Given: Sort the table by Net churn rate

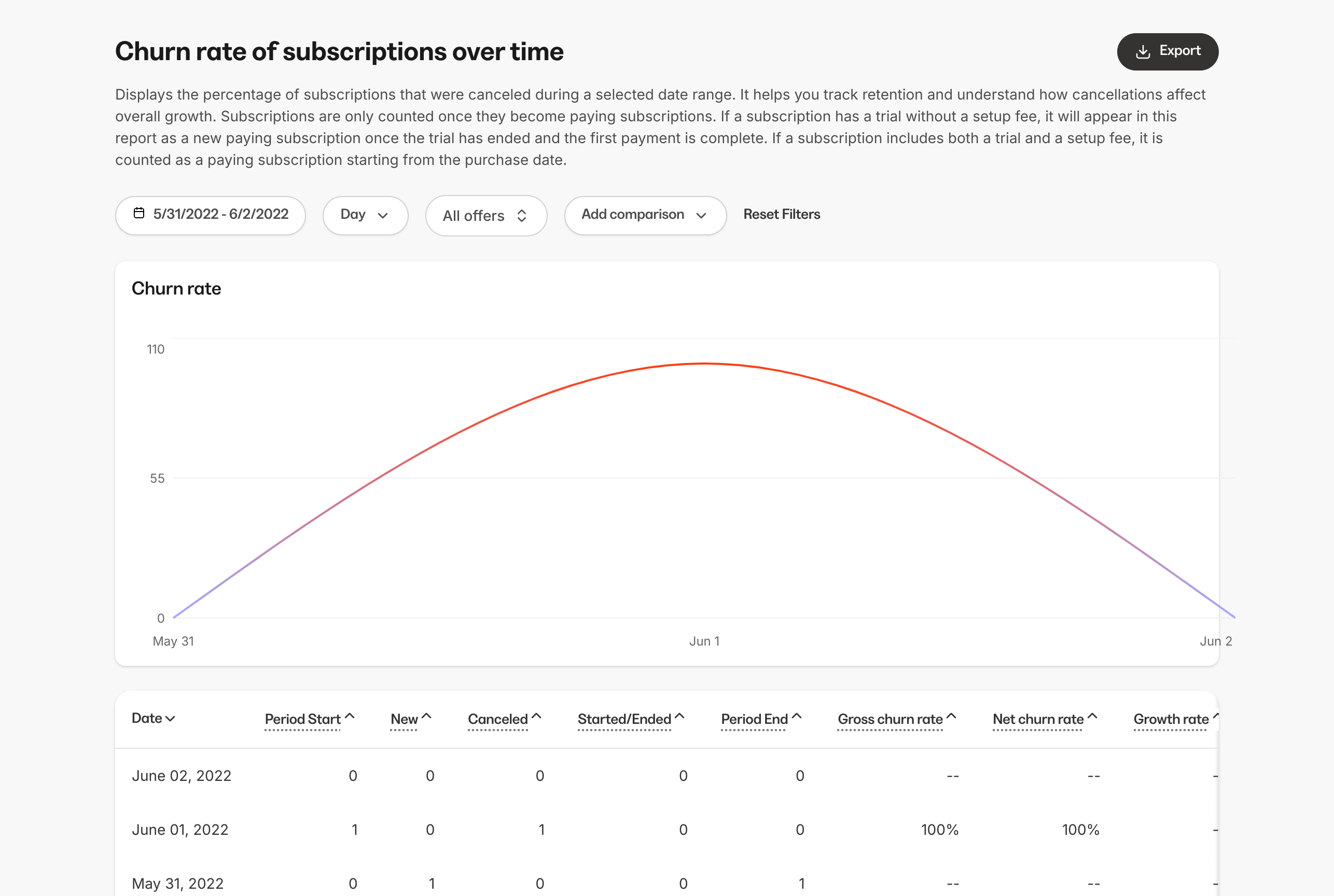Looking at the screenshot, I should [1044, 719].
